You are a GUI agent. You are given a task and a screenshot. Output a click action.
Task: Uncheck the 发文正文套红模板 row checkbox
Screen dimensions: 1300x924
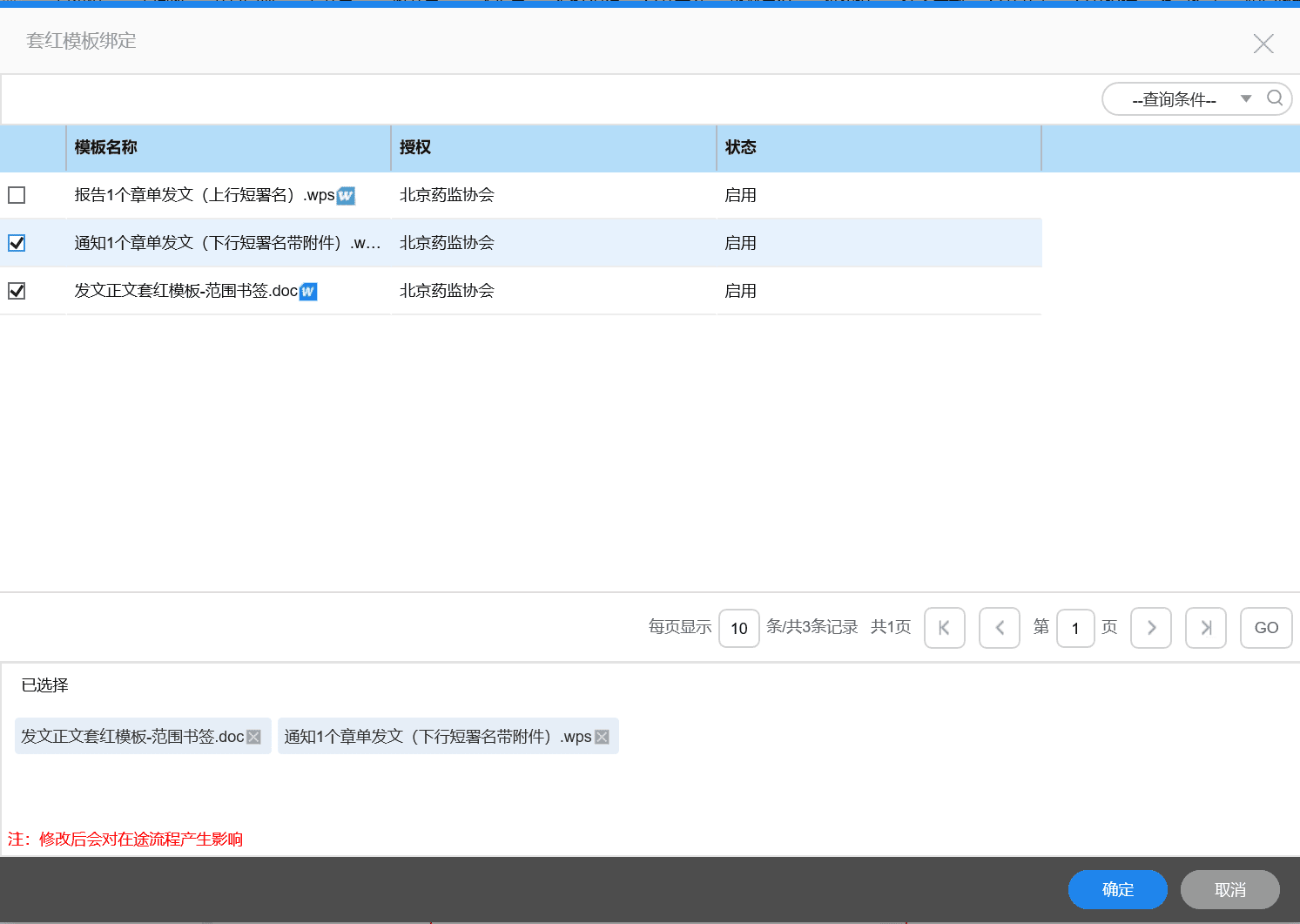pos(17,291)
